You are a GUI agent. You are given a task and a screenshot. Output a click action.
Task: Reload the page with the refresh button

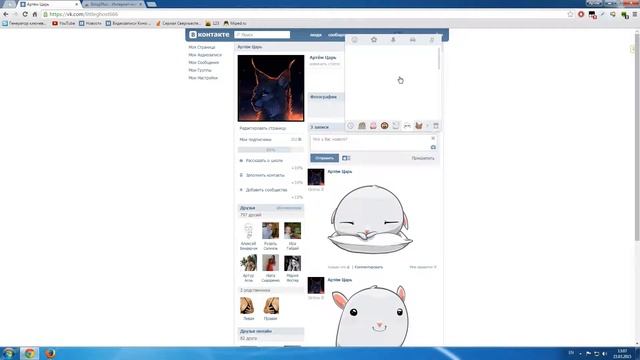click(x=25, y=14)
